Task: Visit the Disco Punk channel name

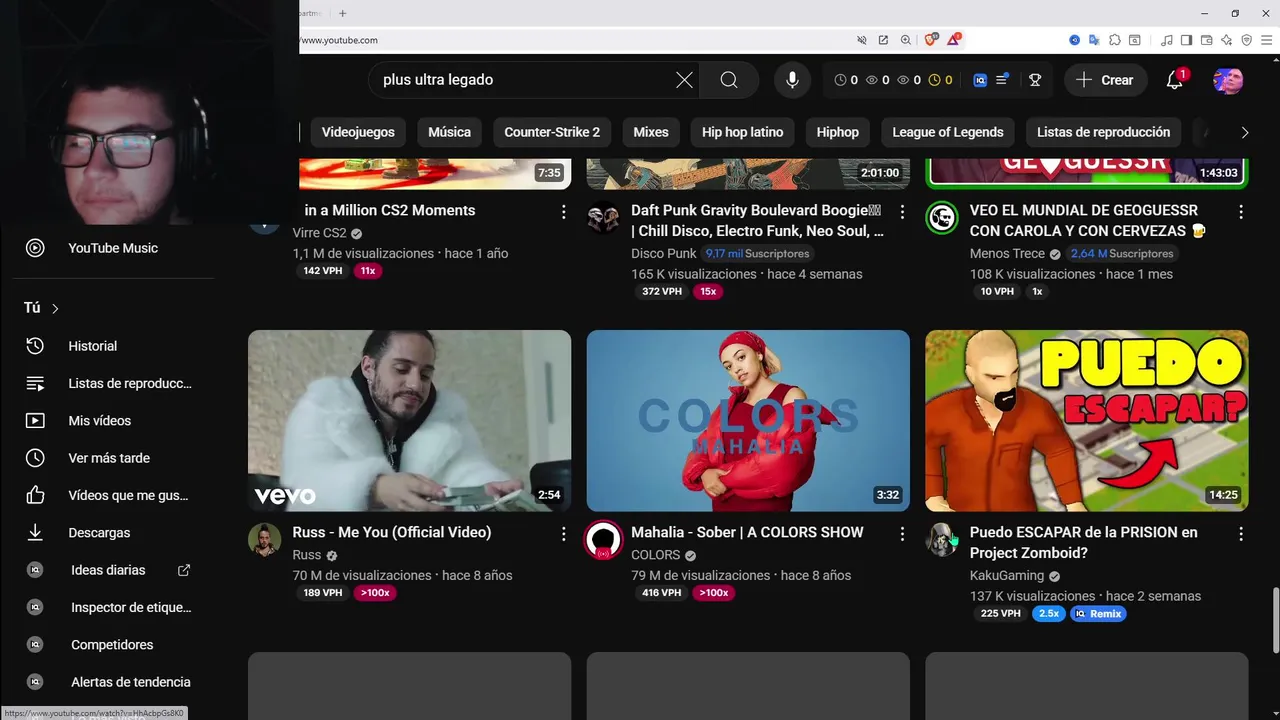Action: click(663, 254)
